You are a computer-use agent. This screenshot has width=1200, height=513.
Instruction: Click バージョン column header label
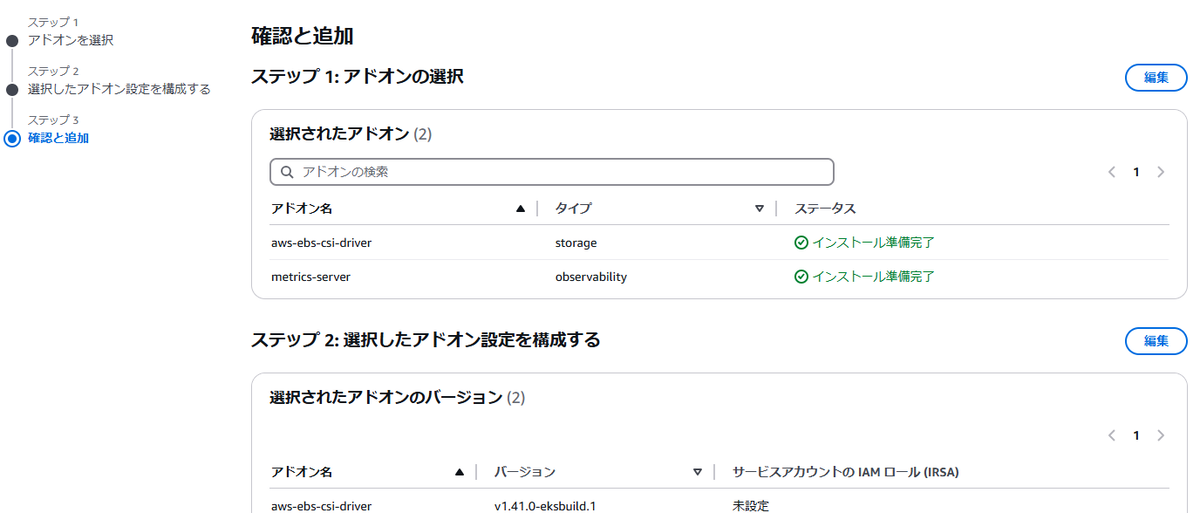525,472
